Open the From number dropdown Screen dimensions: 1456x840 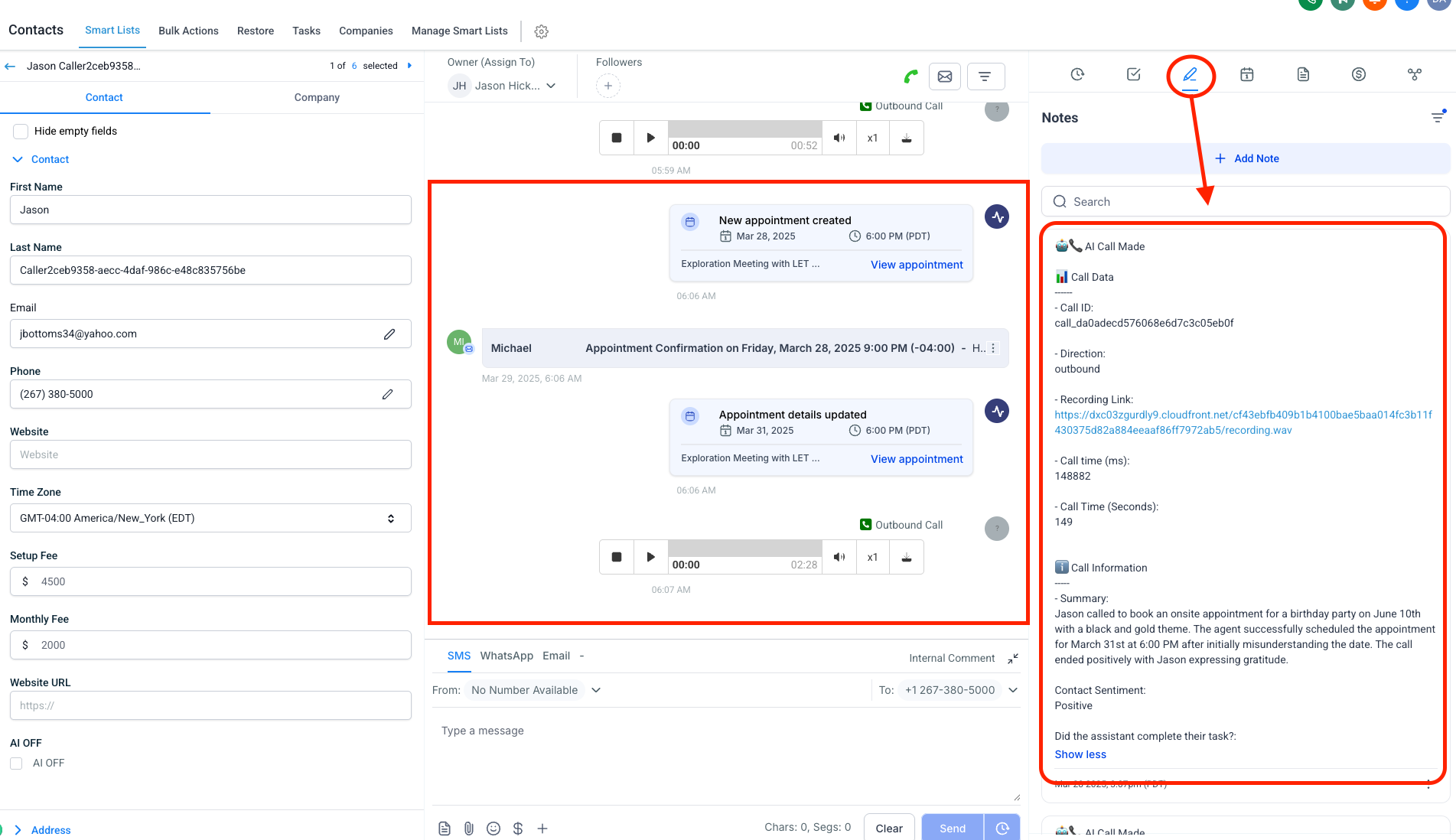pos(596,690)
